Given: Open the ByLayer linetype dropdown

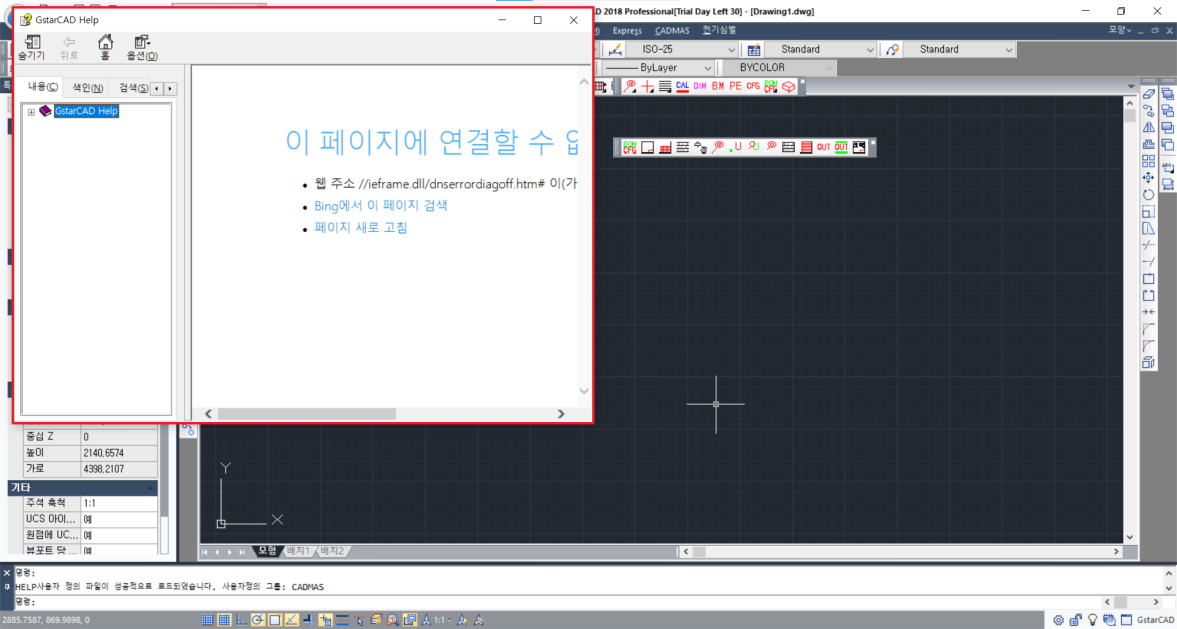Looking at the screenshot, I should (x=658, y=68).
